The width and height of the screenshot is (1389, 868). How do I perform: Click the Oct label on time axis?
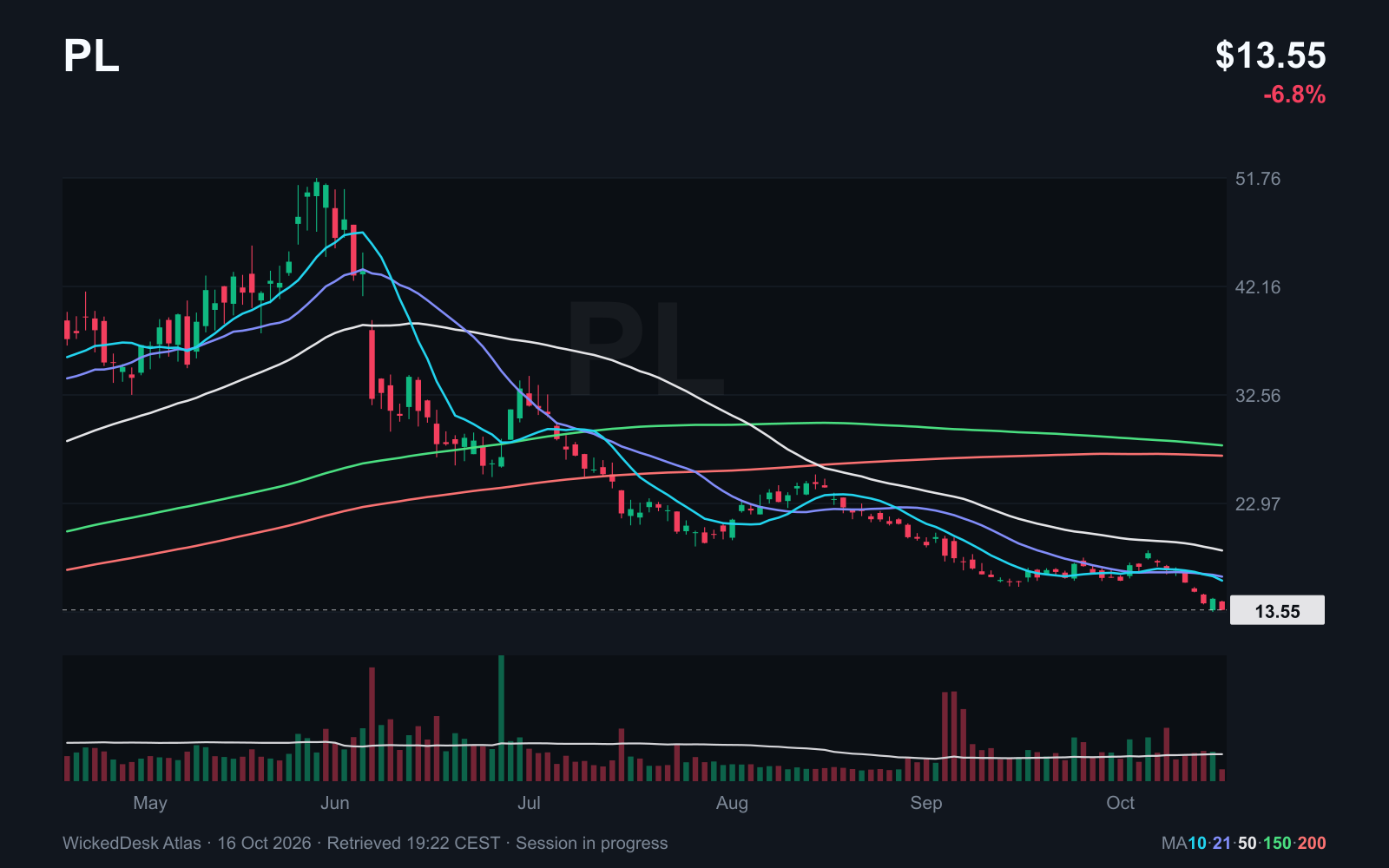[1120, 803]
